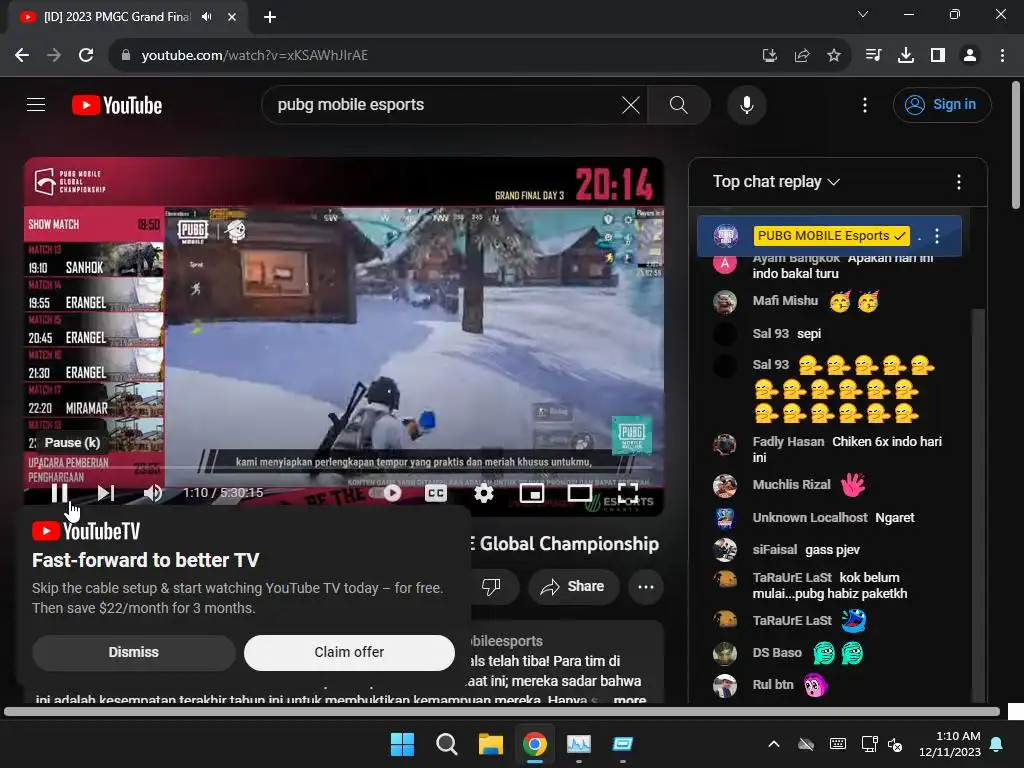Pause the video with the pause button

pyautogui.click(x=59, y=493)
